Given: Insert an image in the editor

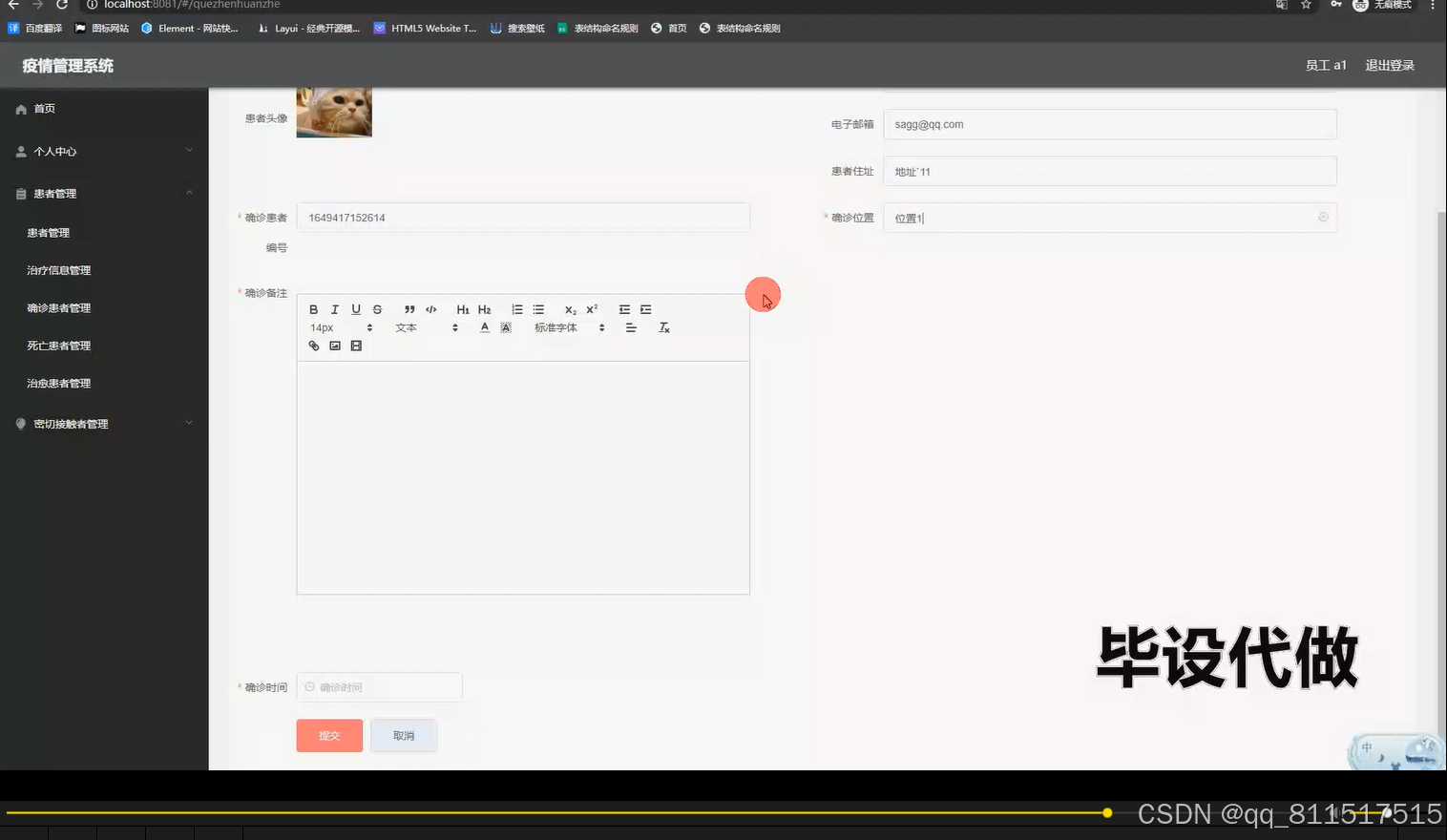Looking at the screenshot, I should (x=335, y=346).
